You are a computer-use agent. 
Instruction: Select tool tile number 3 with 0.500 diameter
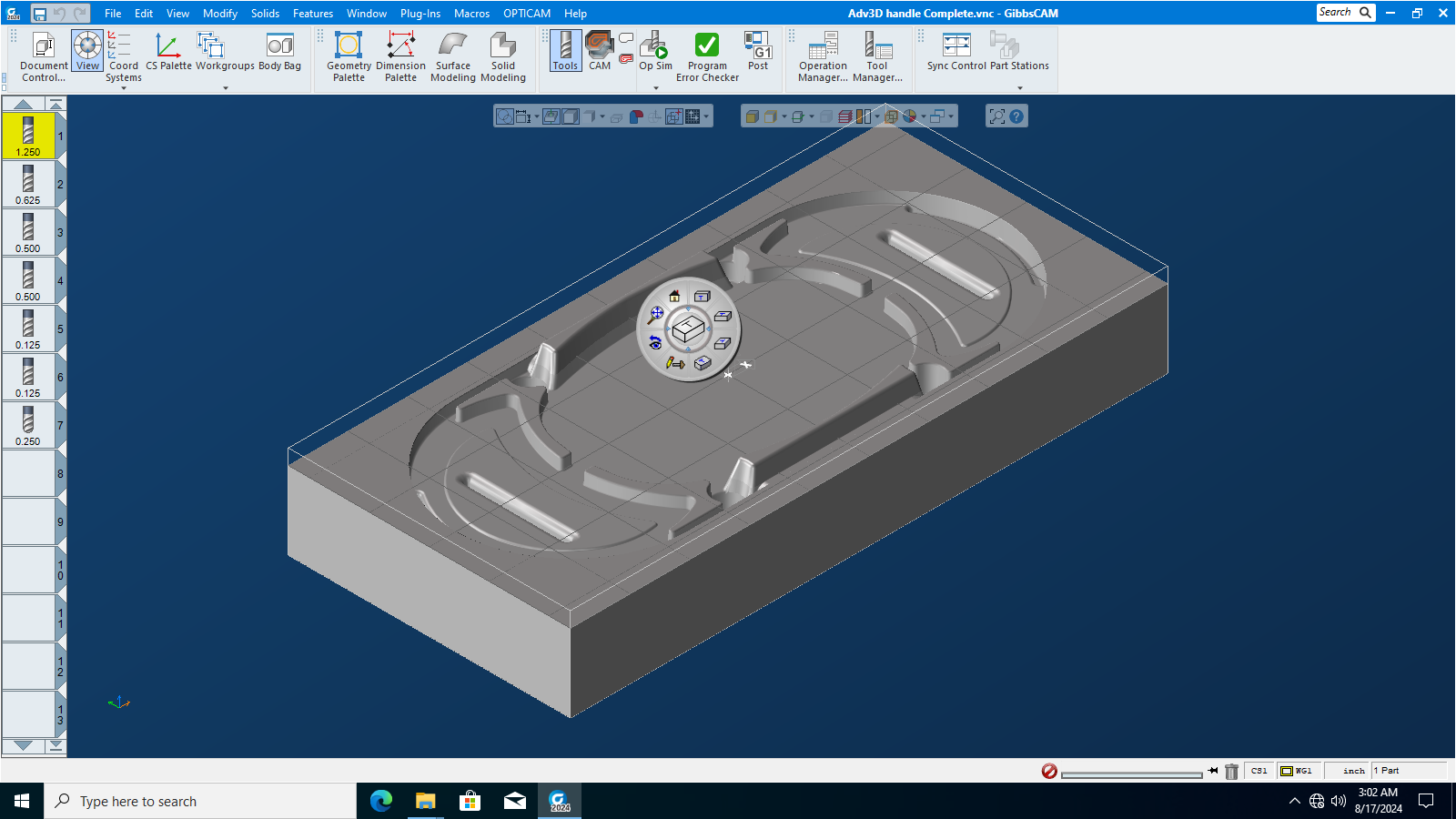28,232
